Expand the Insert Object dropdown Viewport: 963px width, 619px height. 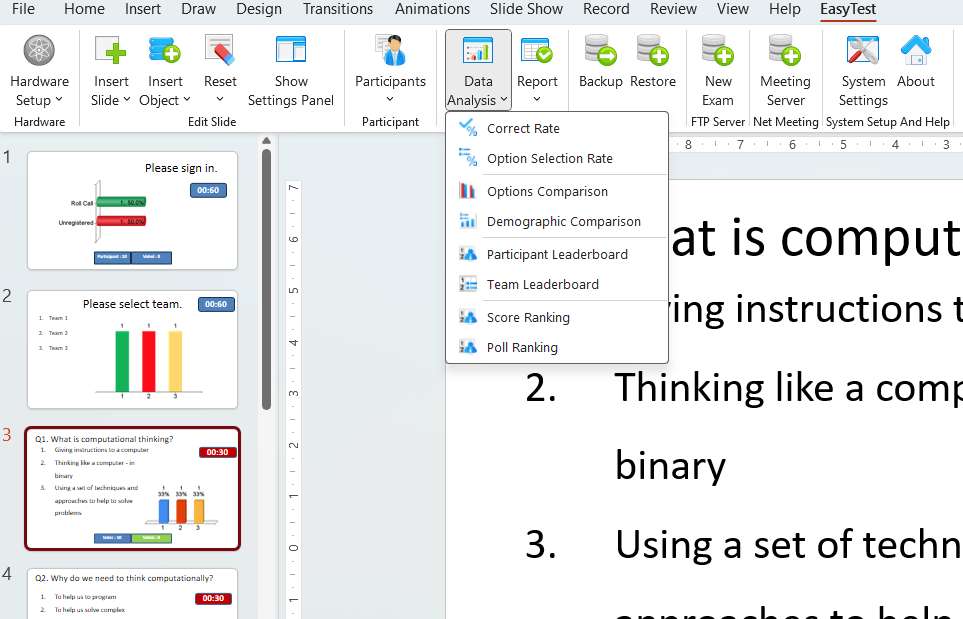point(165,100)
